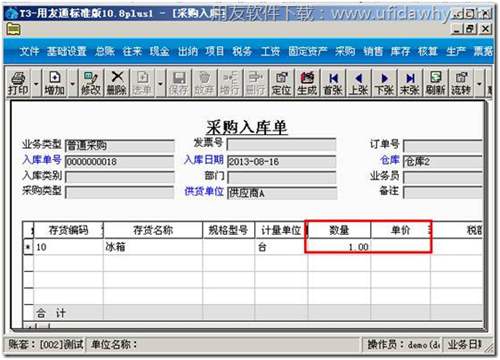Click the 增行 add row icon
The width and height of the screenshot is (500, 360).
[230, 83]
